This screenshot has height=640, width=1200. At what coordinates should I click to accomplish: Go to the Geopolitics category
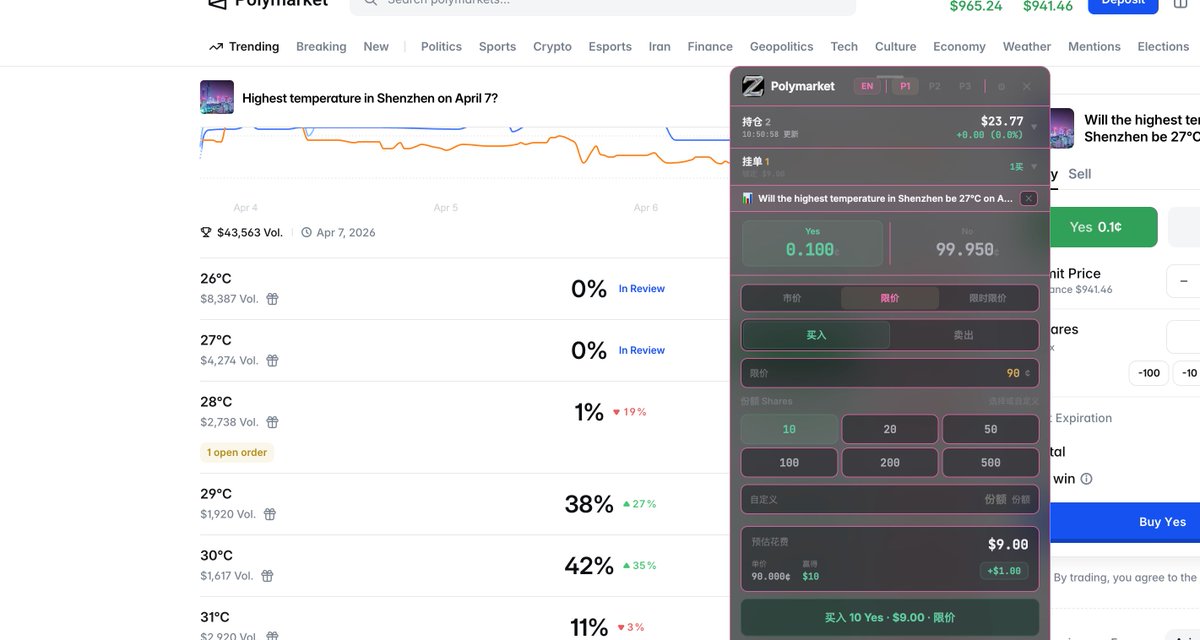[782, 47]
